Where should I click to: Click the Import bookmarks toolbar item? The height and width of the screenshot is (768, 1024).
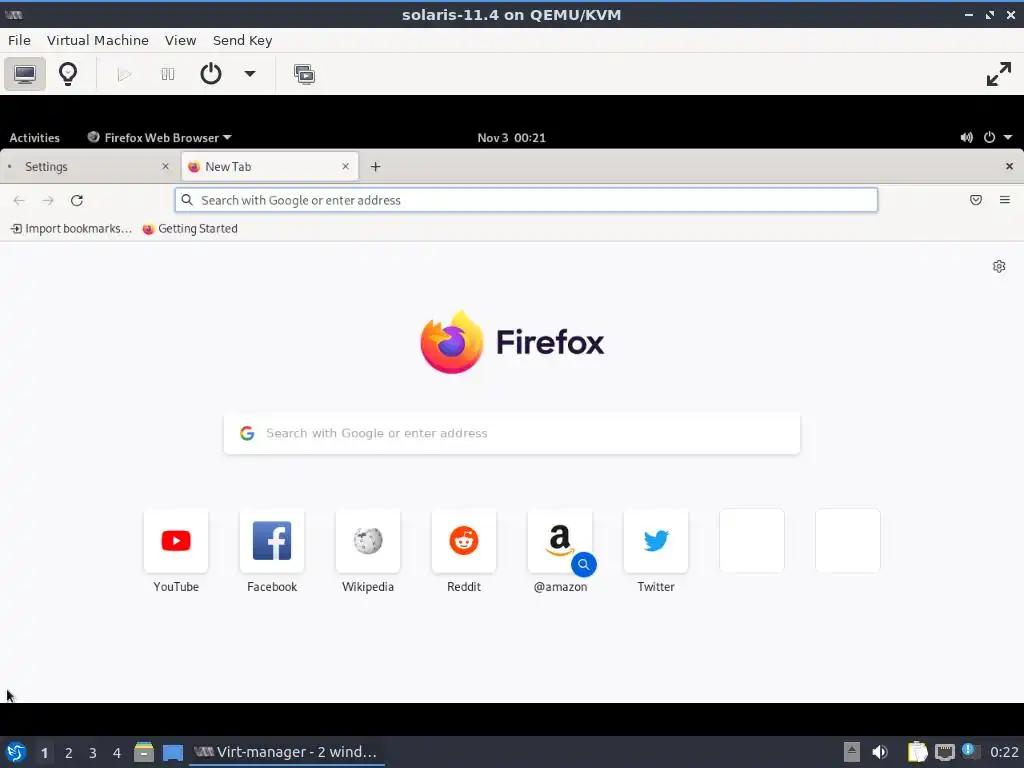tap(71, 229)
